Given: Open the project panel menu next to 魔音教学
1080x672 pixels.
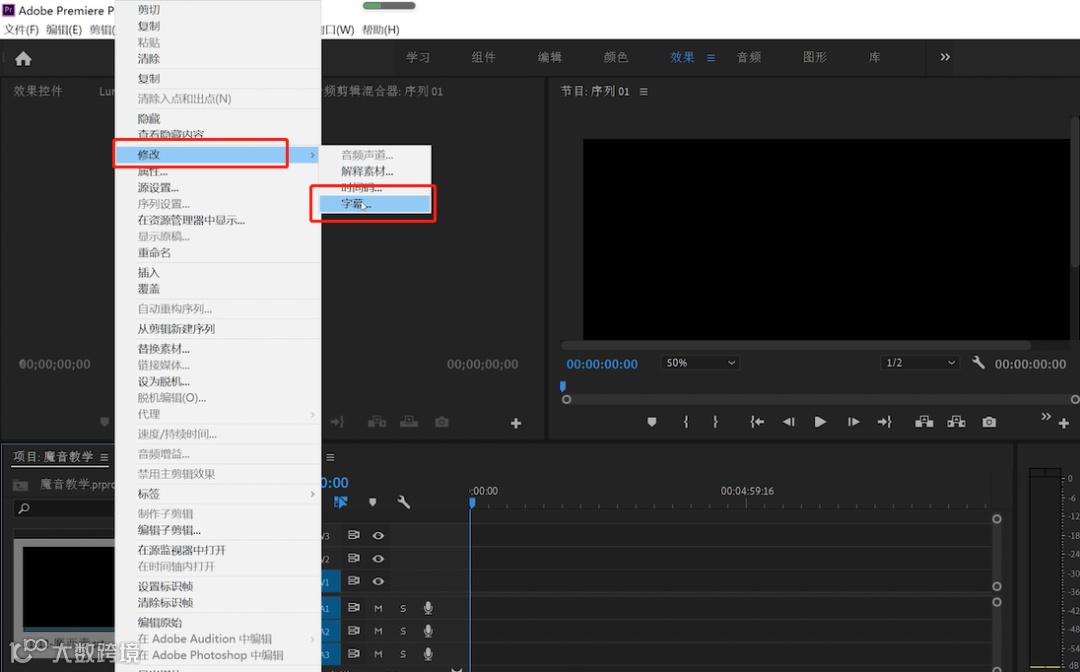Looking at the screenshot, I should point(104,457).
